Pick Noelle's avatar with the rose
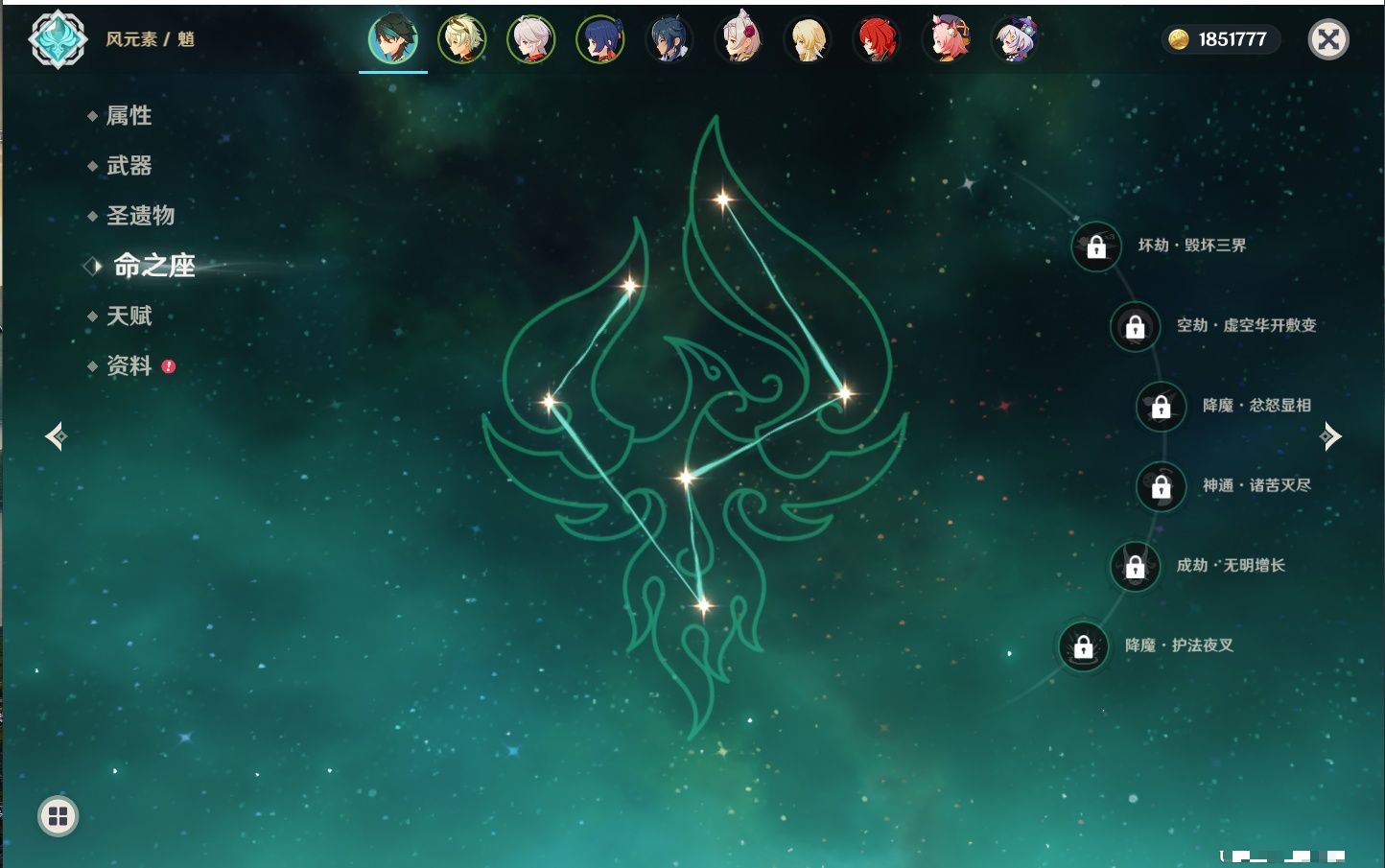Image resolution: width=1385 pixels, height=868 pixels. pyautogui.click(x=739, y=40)
